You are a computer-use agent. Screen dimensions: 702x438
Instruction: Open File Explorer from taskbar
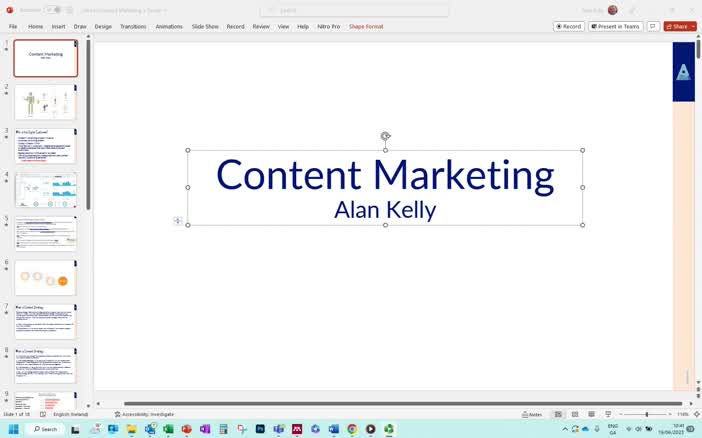tap(132, 429)
